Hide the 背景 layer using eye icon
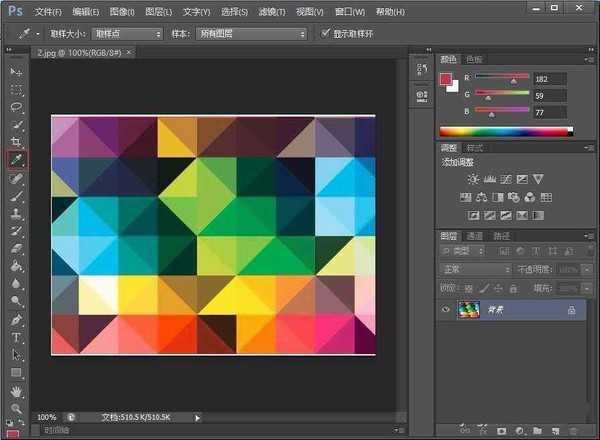This screenshot has width=600, height=440. click(446, 311)
